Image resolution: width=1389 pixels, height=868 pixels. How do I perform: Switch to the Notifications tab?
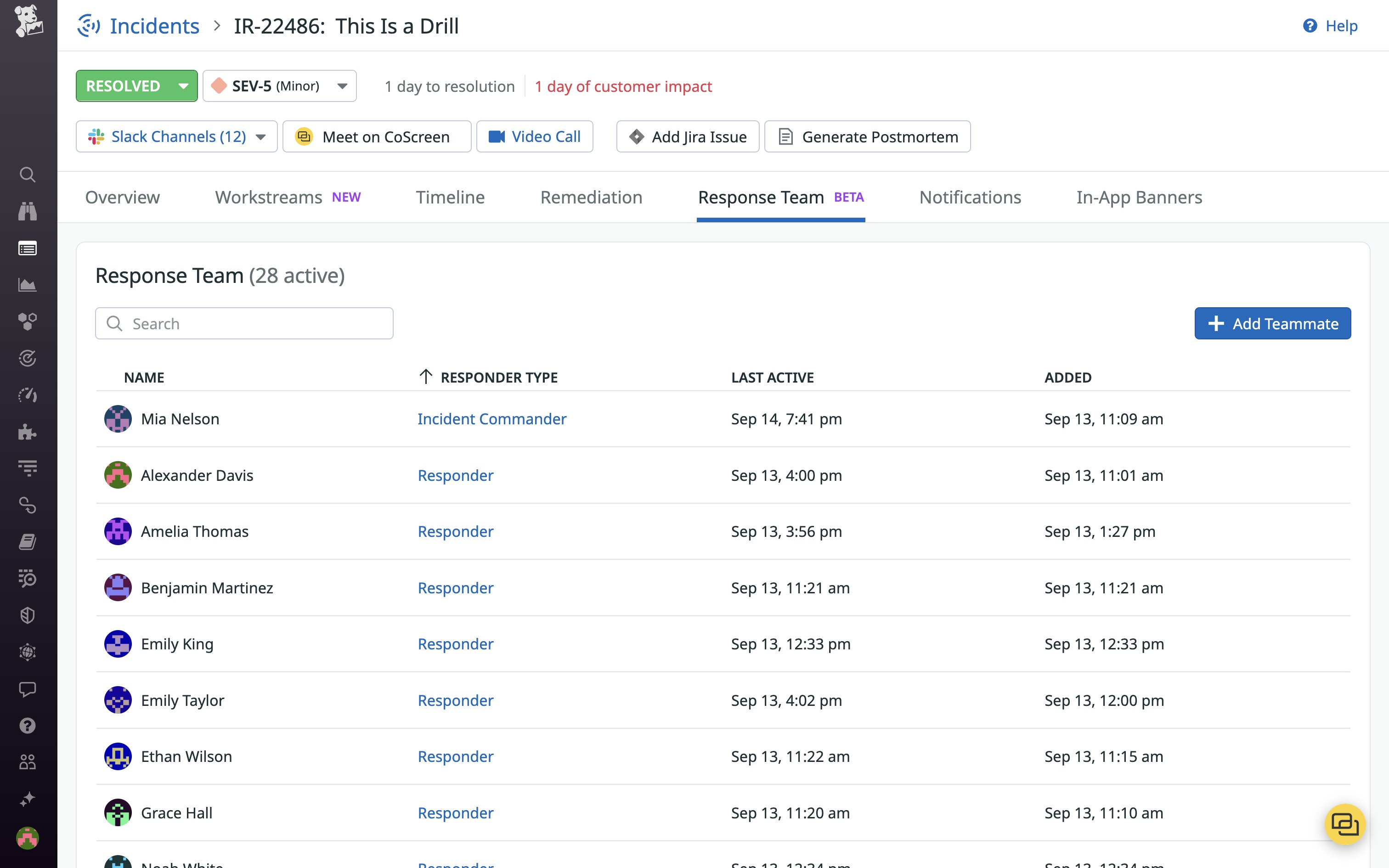click(970, 197)
